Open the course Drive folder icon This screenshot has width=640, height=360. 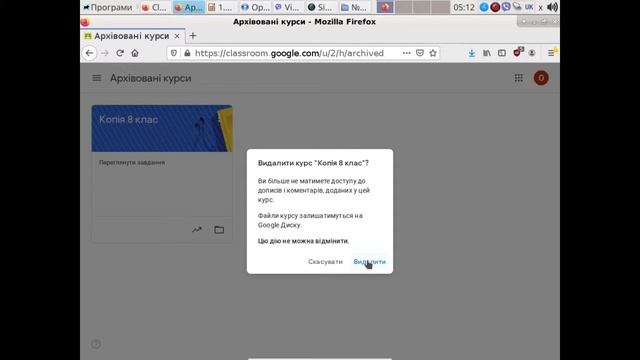219,229
